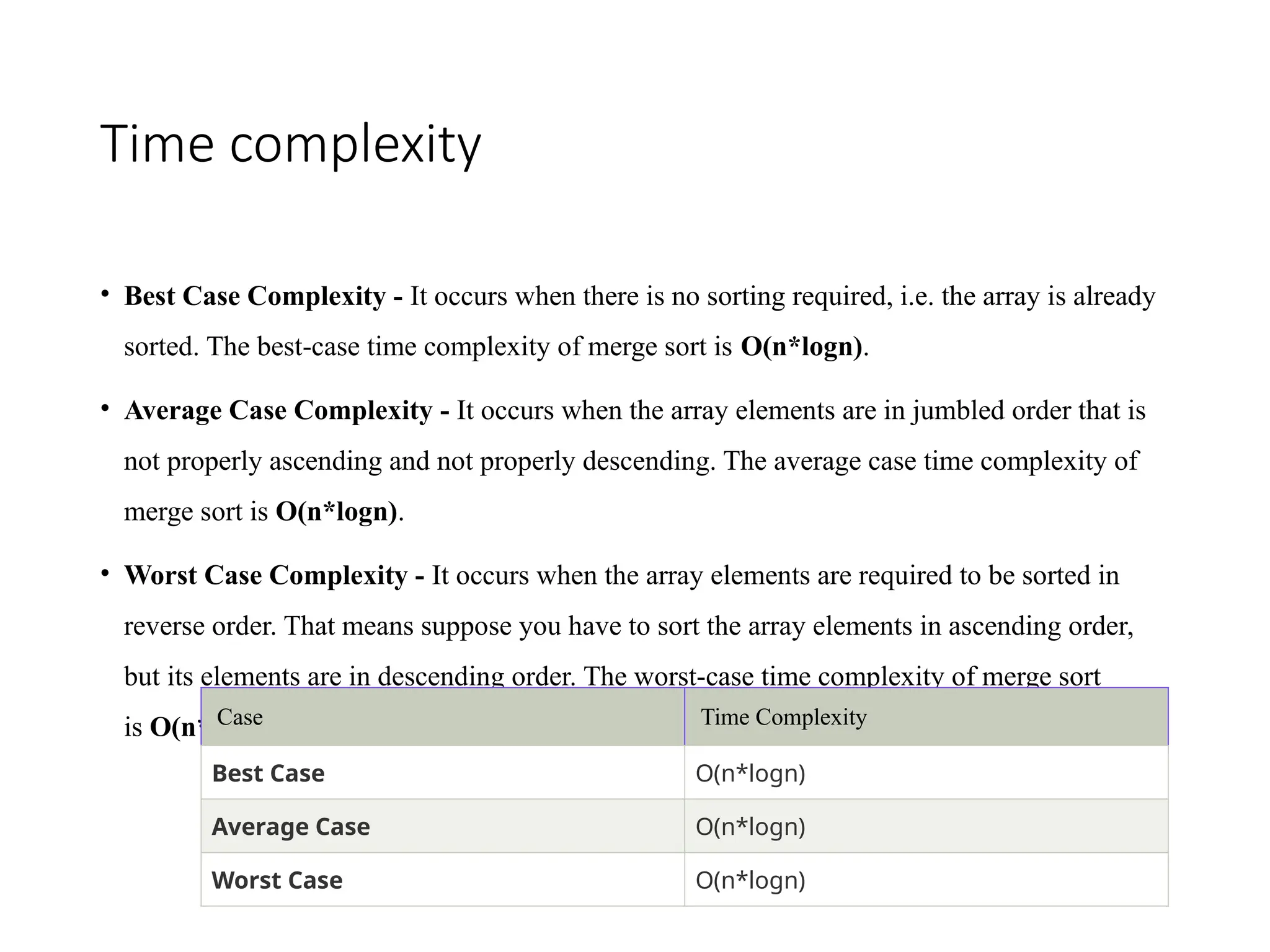Viewport: 1270px width, 952px height.
Task: Click the bullet before Best Case Complexity
Action: [105, 293]
